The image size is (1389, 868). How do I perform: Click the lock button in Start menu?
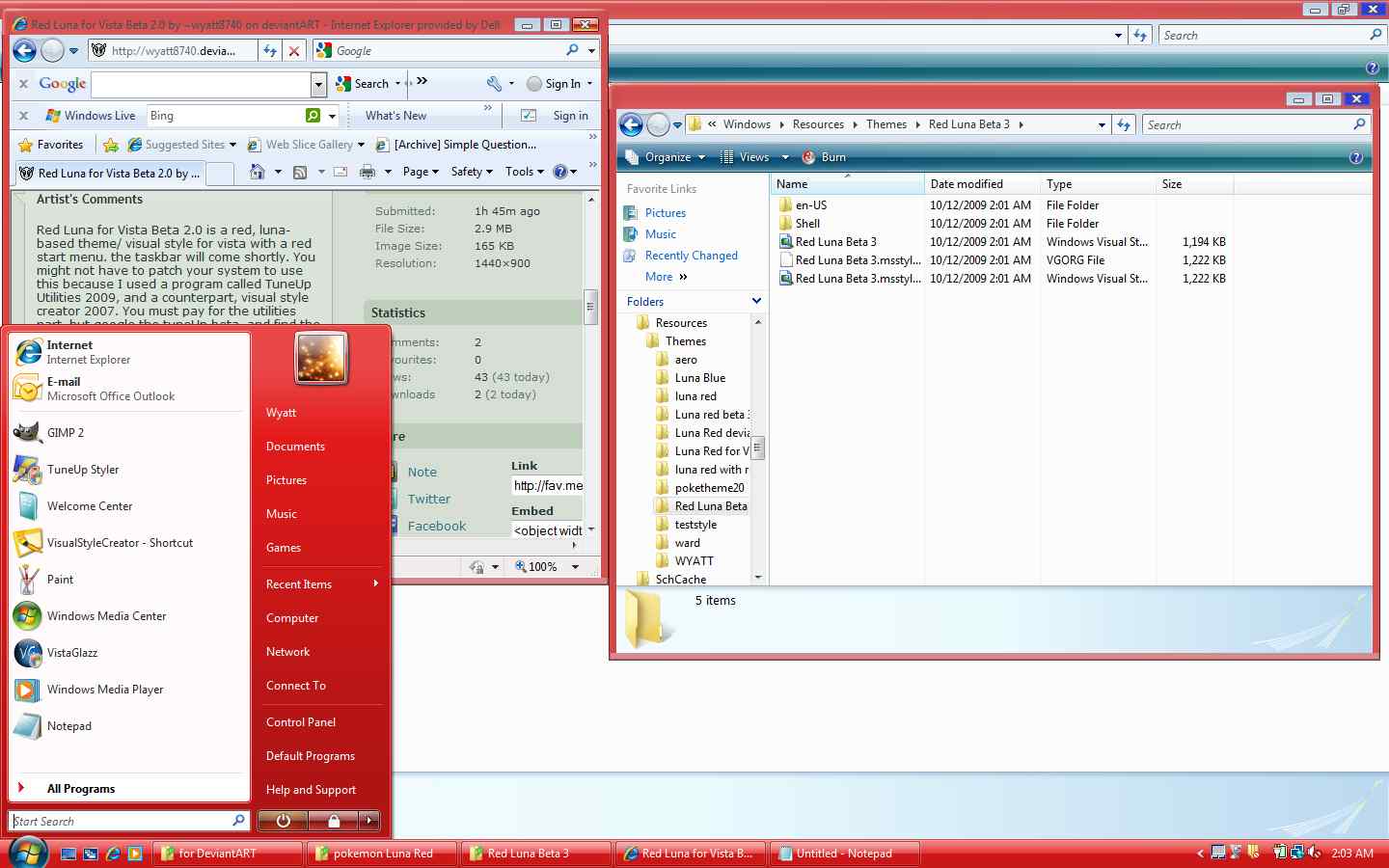pos(334,821)
